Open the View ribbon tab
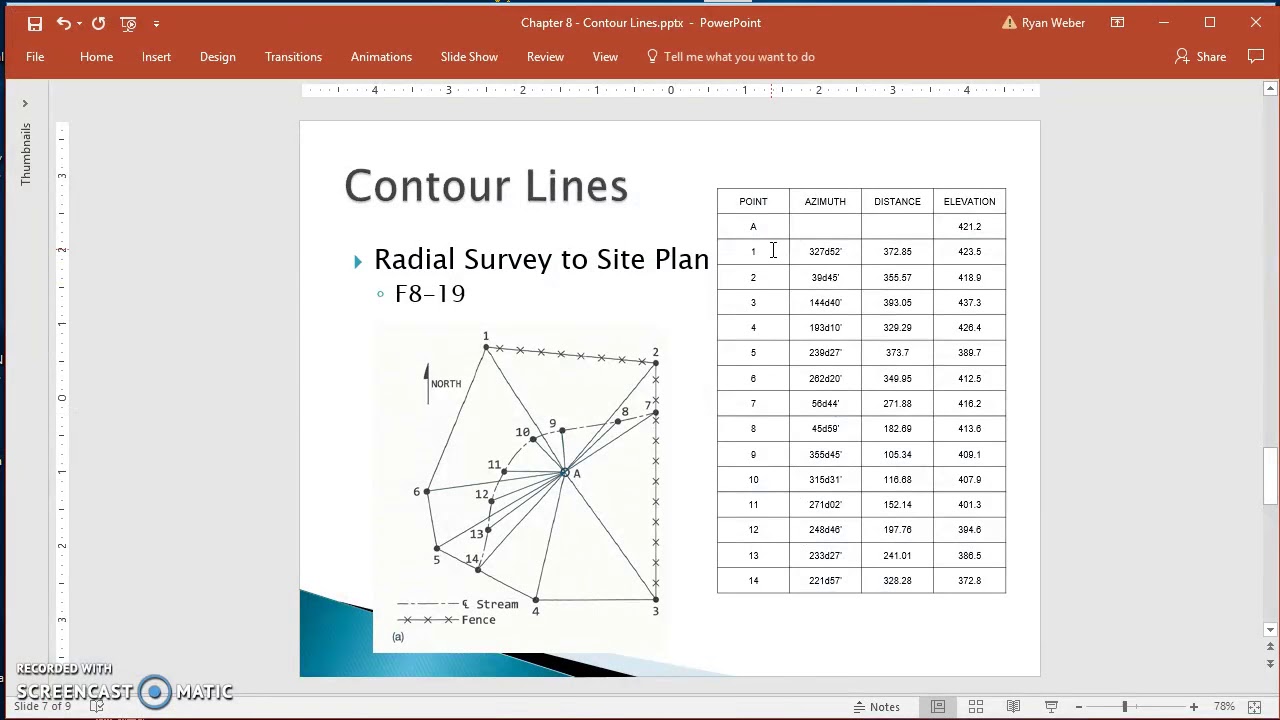Screen dimensions: 1280x720 click(x=605, y=57)
